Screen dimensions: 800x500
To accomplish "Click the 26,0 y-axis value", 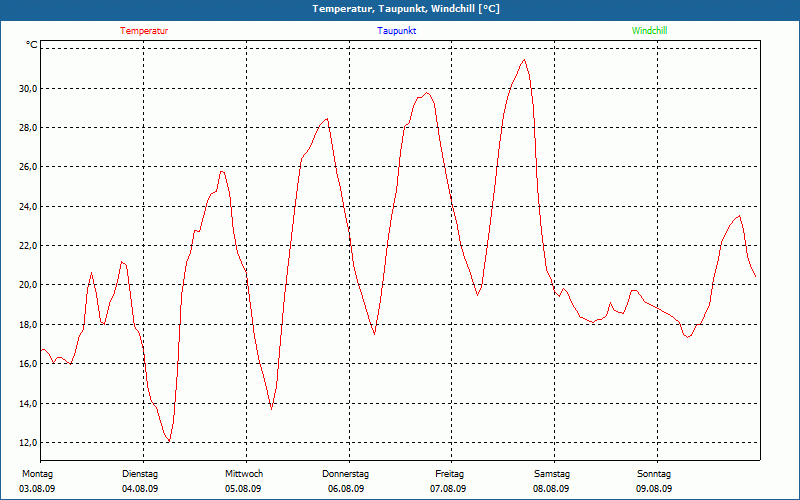I will pos(29,167).
